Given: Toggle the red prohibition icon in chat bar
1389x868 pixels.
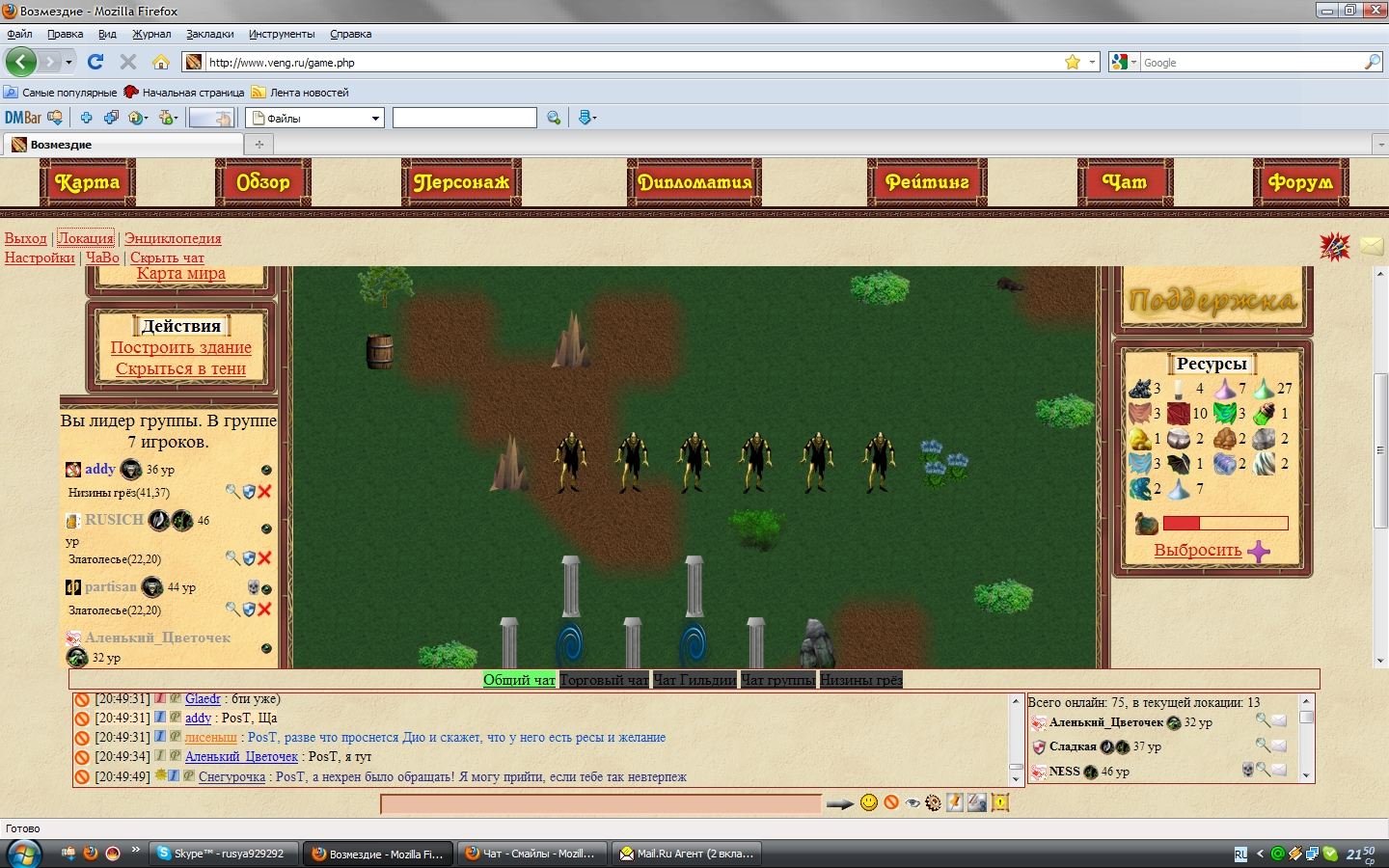Looking at the screenshot, I should 891,802.
